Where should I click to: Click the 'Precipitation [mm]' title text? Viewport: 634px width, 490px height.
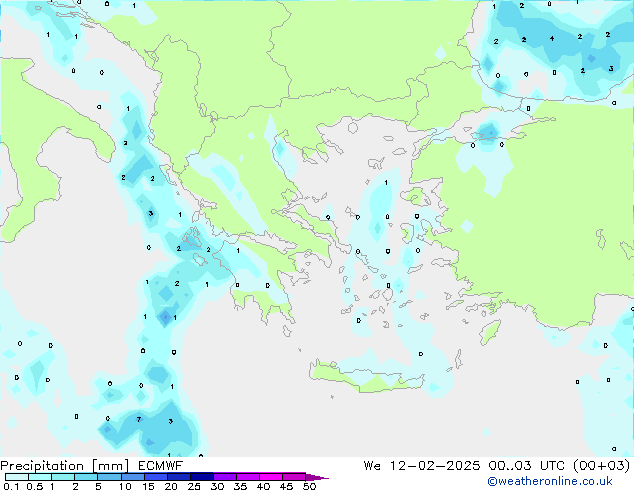[x=65, y=466]
